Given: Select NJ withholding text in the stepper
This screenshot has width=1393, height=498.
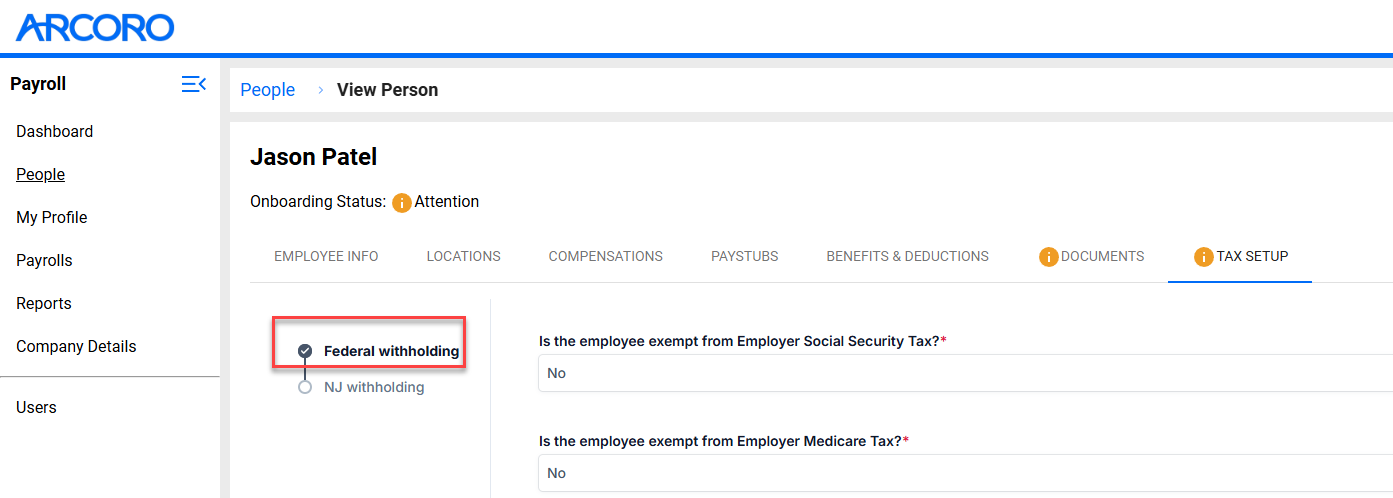Looking at the screenshot, I should (374, 387).
